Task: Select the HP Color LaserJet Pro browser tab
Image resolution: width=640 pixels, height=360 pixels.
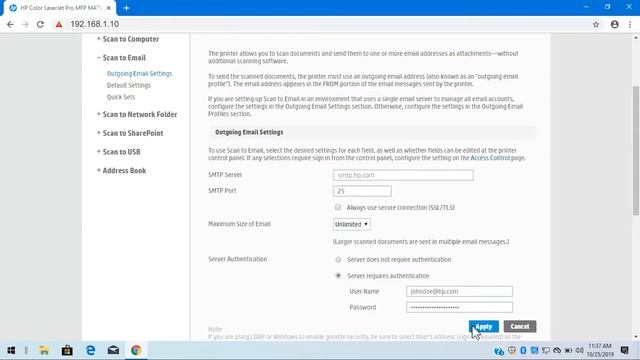Action: pyautogui.click(x=60, y=8)
